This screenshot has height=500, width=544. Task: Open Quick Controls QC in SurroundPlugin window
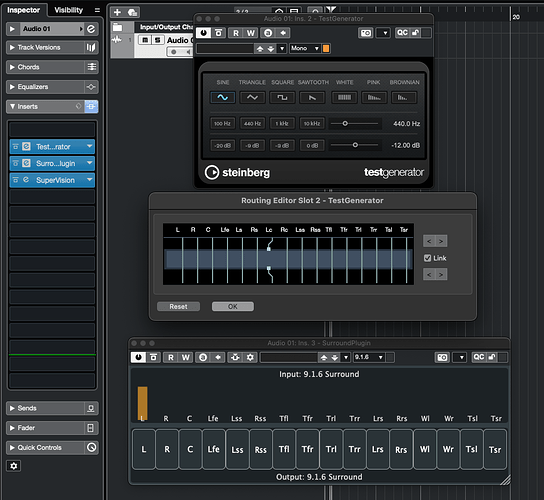pyautogui.click(x=479, y=357)
